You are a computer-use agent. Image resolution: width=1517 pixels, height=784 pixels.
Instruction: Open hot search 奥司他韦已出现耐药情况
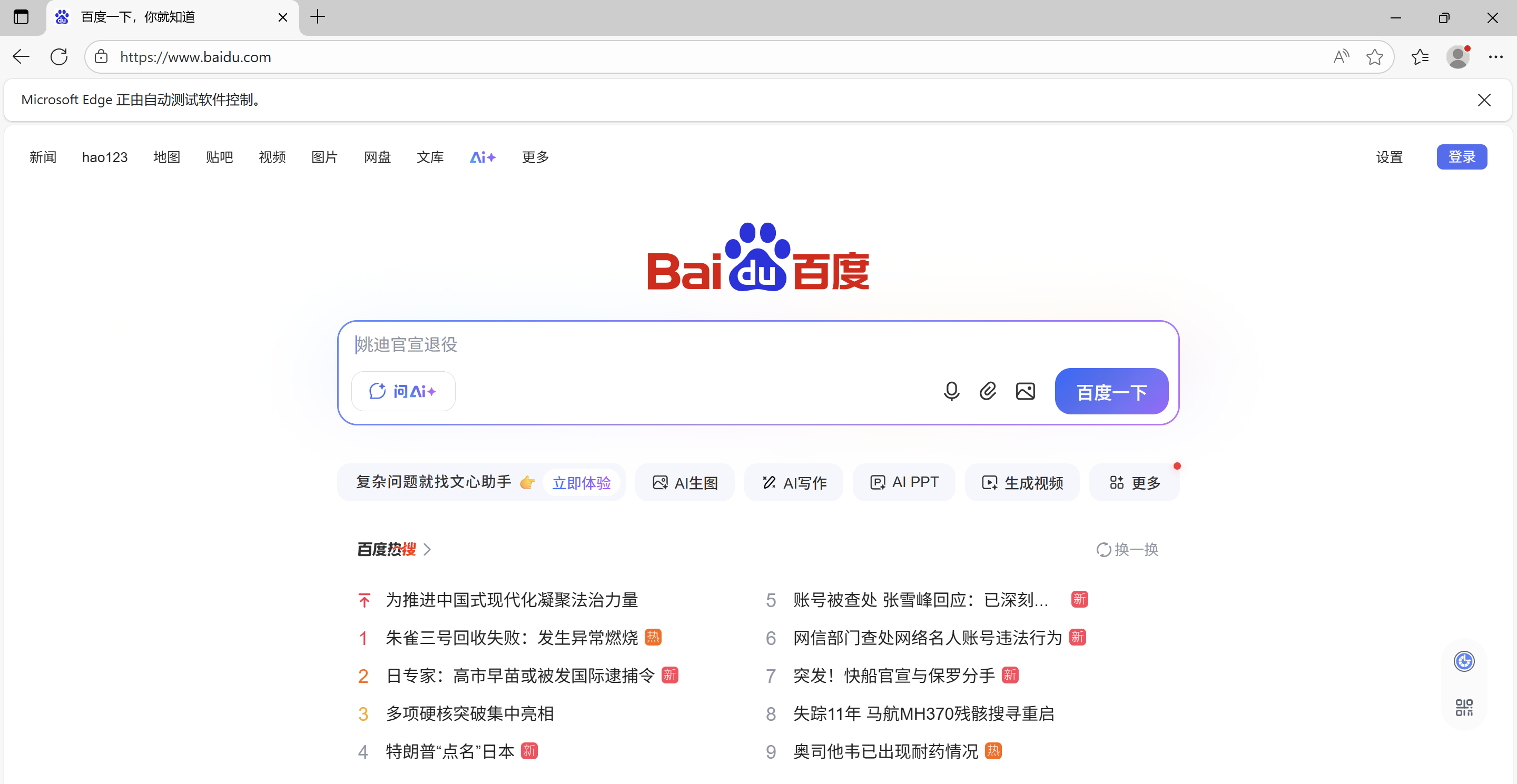coord(885,752)
